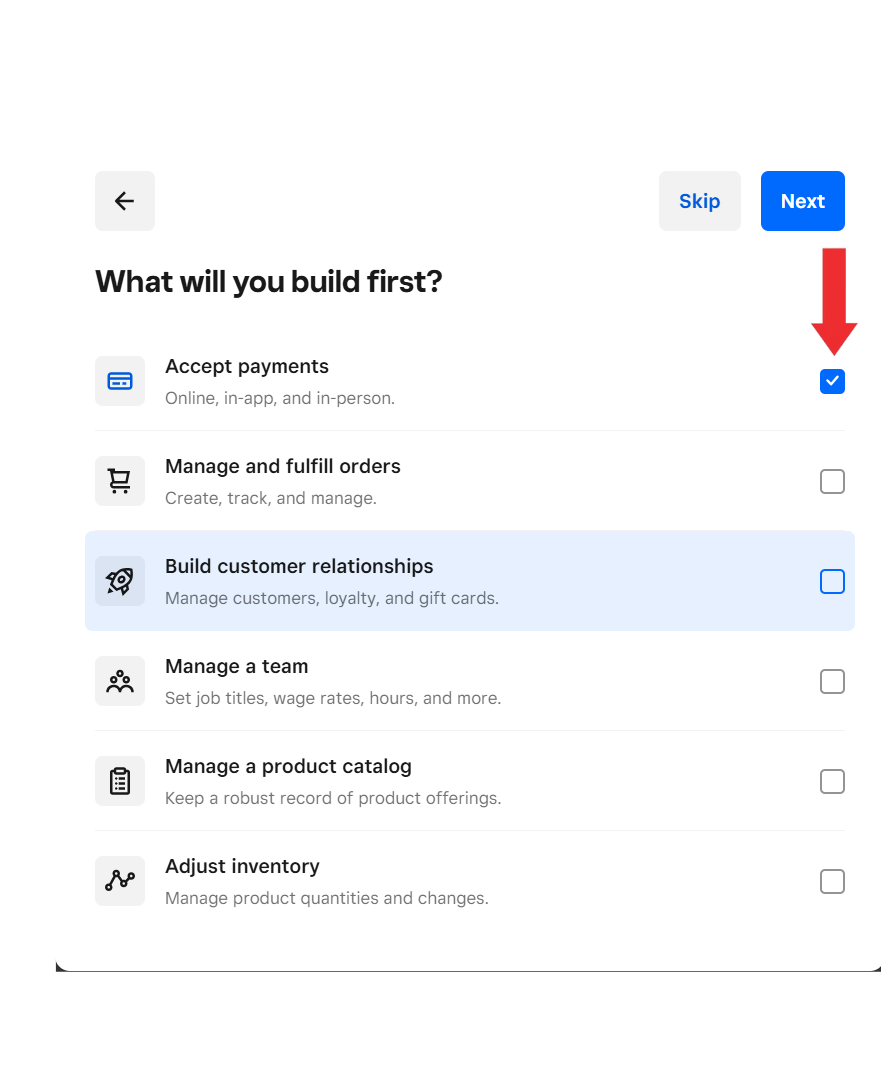Check the Manage and fulfill orders checkbox
Viewport: 881px width, 1080px height.
832,481
